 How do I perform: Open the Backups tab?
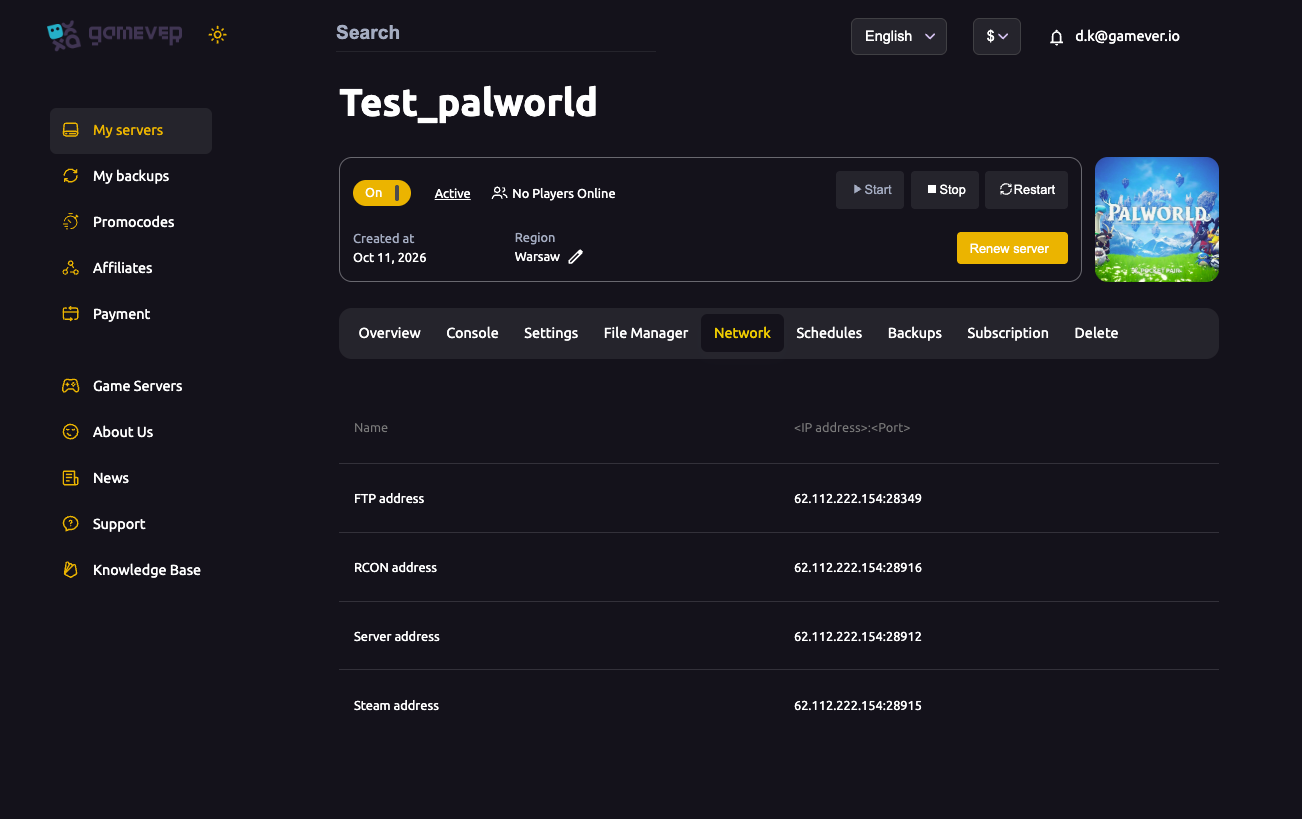(915, 333)
